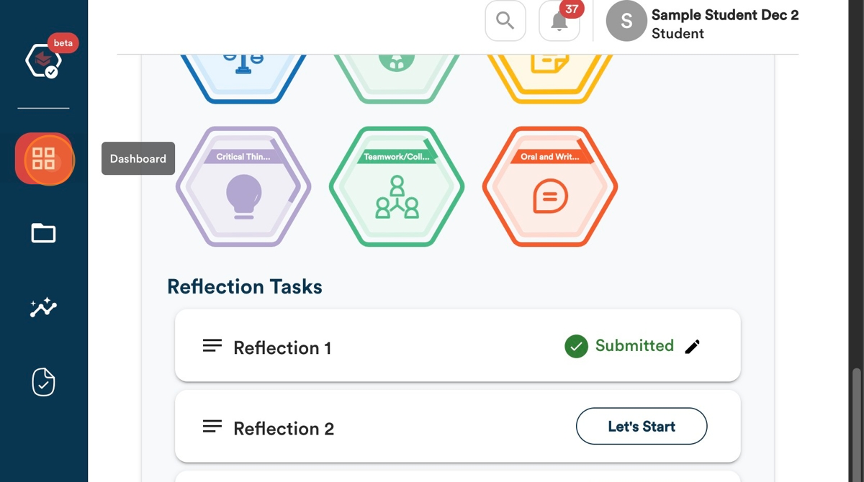Open the notifications bell with 37 badge
Screen dimensions: 864x482
(559, 21)
